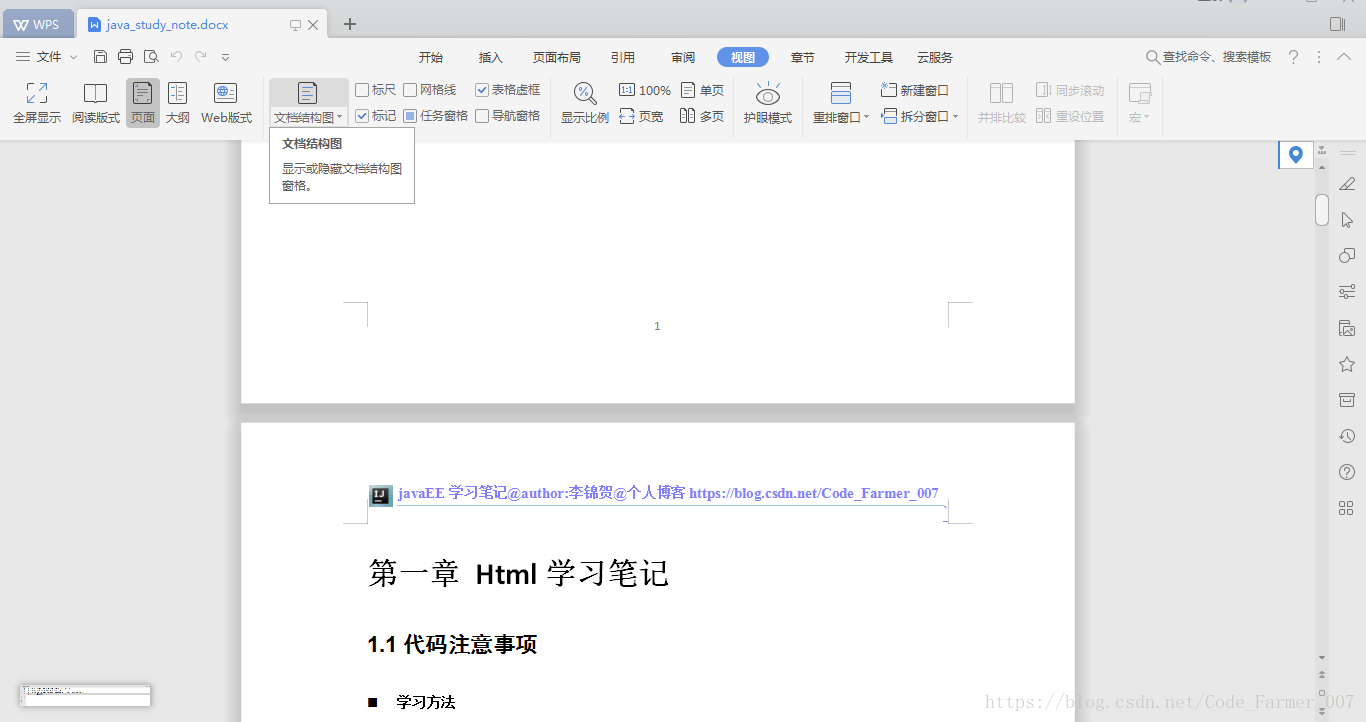Open the Cloud Services (云服务) tab
The width and height of the screenshot is (1366, 722).
[x=935, y=57]
